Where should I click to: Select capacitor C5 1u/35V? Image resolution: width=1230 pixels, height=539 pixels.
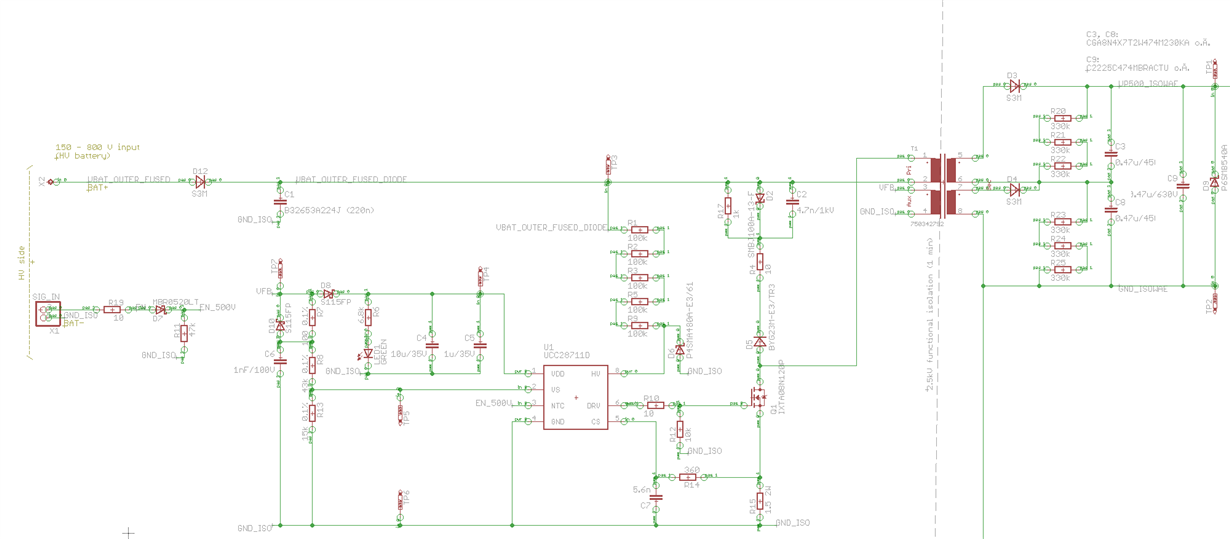tap(480, 345)
